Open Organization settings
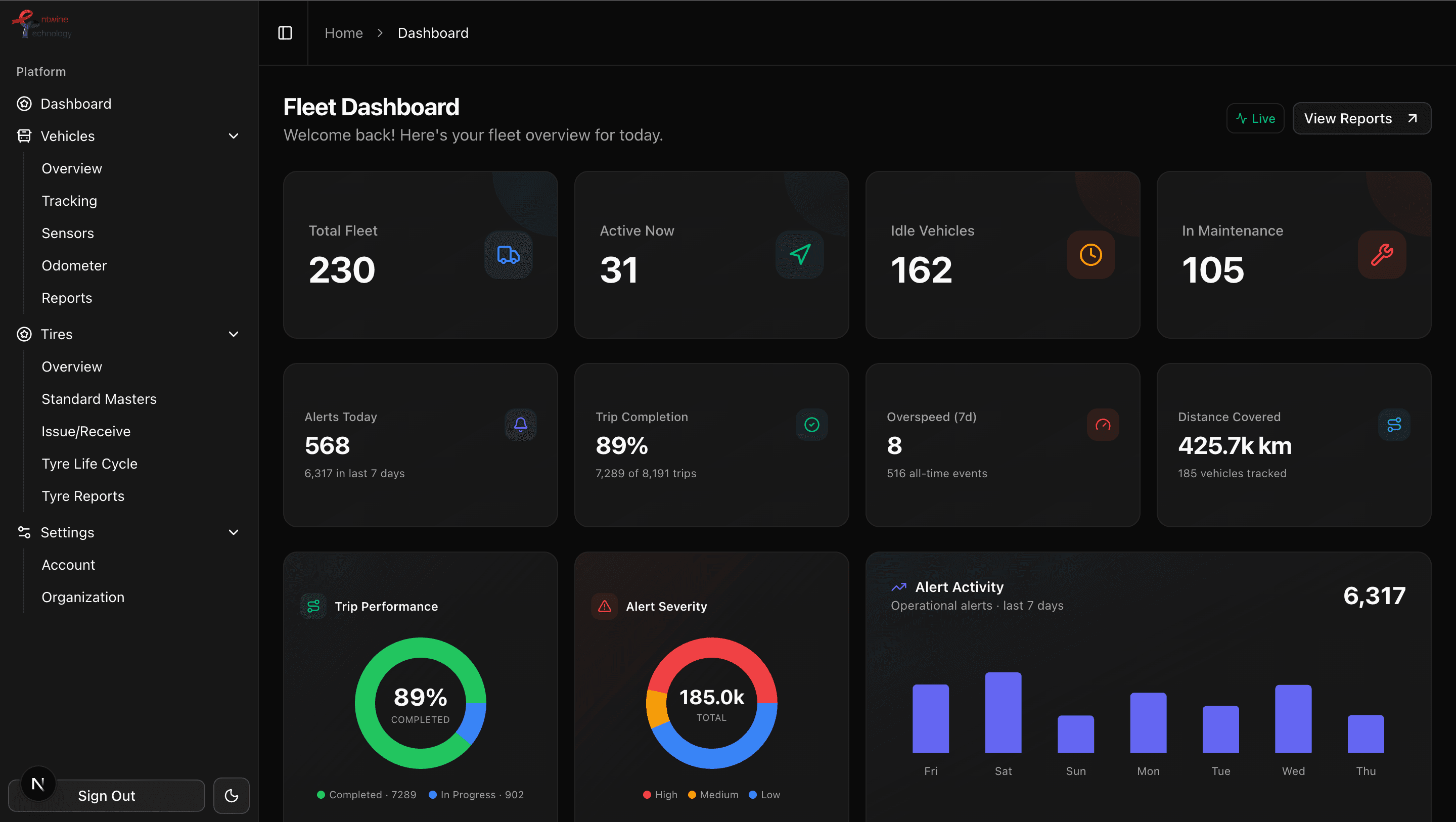Image resolution: width=1456 pixels, height=822 pixels. pyautogui.click(x=83, y=597)
